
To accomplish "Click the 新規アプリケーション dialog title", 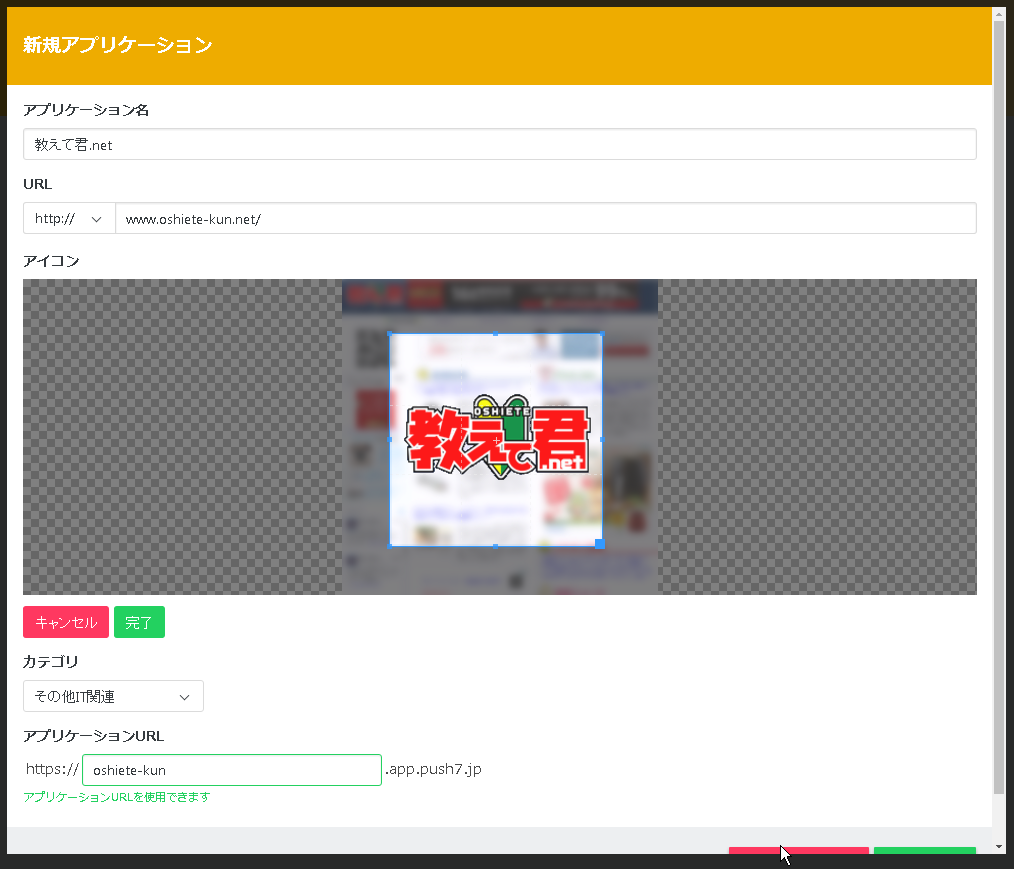I will point(118,45).
